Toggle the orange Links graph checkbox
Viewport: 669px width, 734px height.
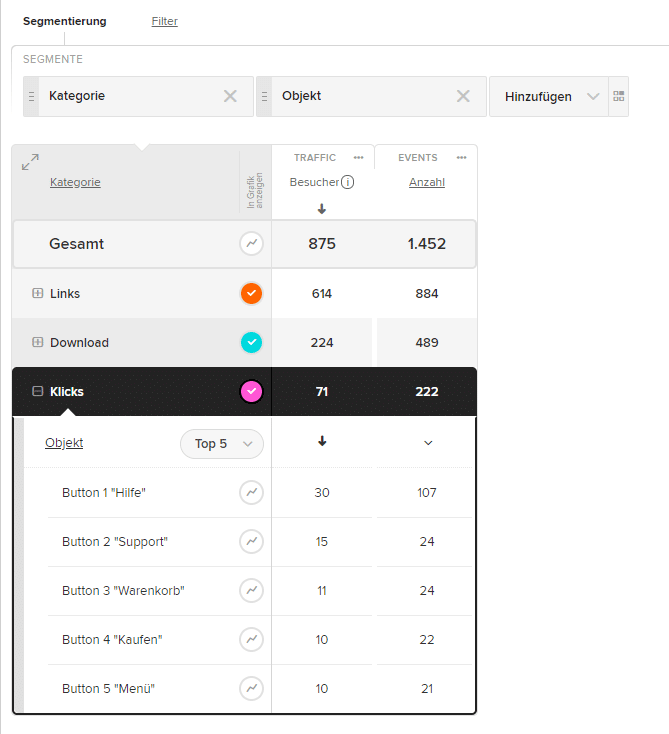click(x=251, y=294)
